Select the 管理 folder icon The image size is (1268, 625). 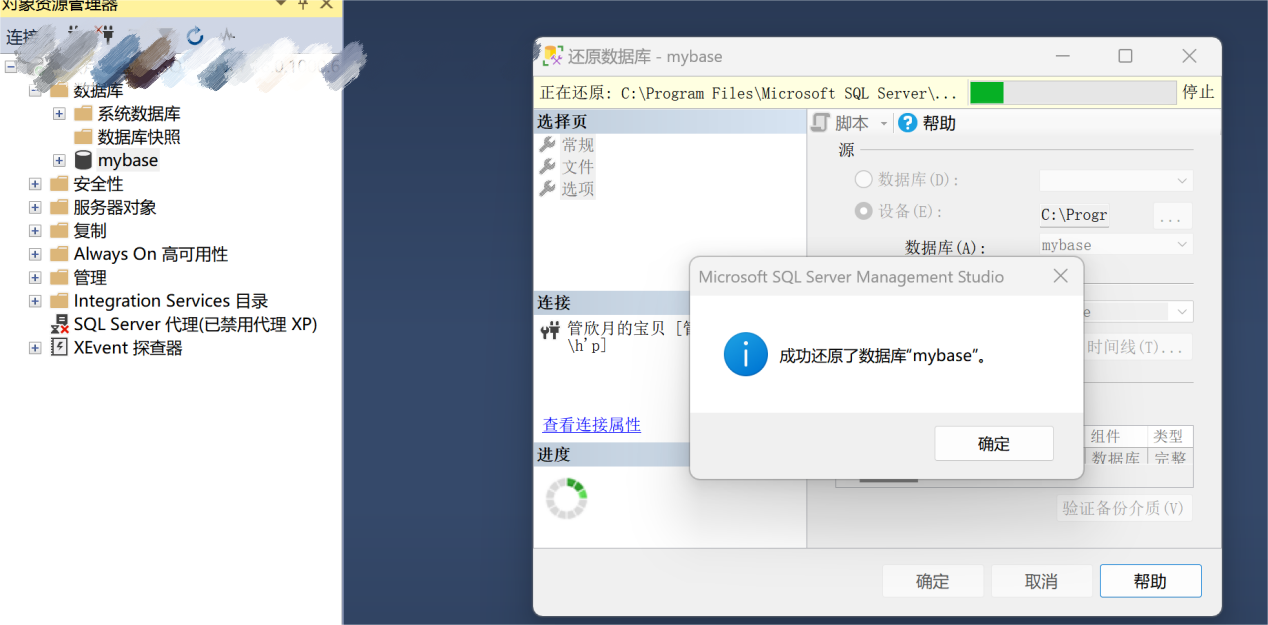point(59,277)
